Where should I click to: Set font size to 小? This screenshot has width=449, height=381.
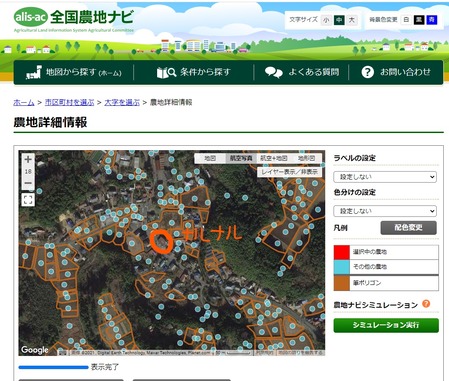[326, 20]
